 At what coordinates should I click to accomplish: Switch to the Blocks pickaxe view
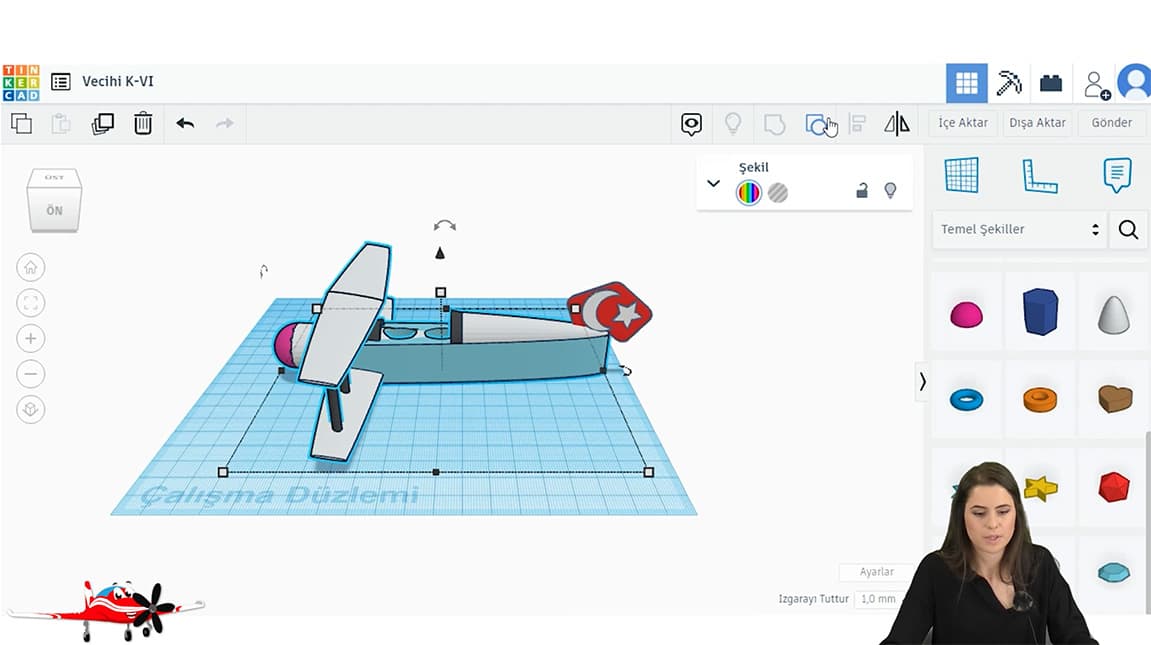1009,83
